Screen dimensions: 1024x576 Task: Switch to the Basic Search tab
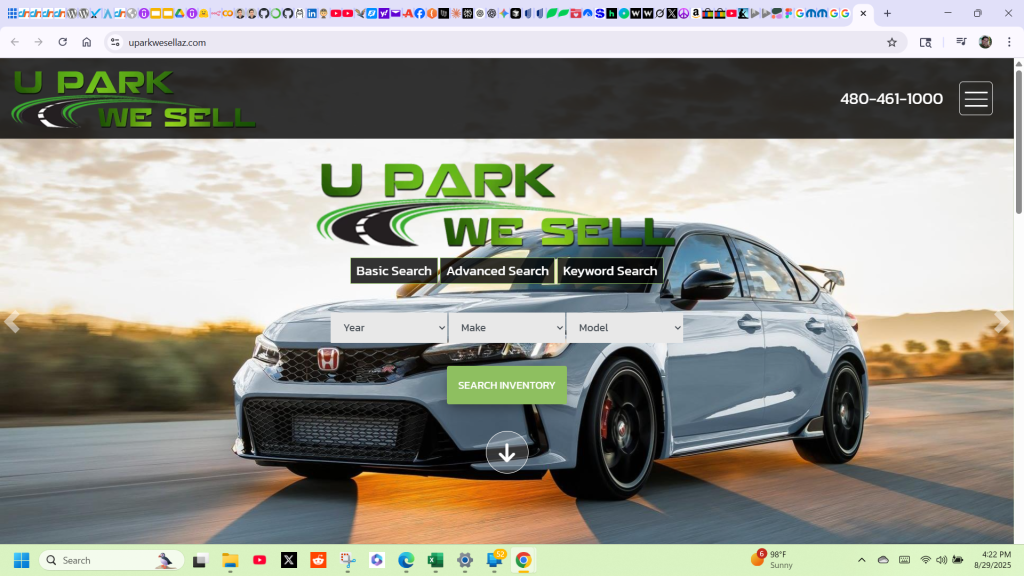(x=394, y=271)
